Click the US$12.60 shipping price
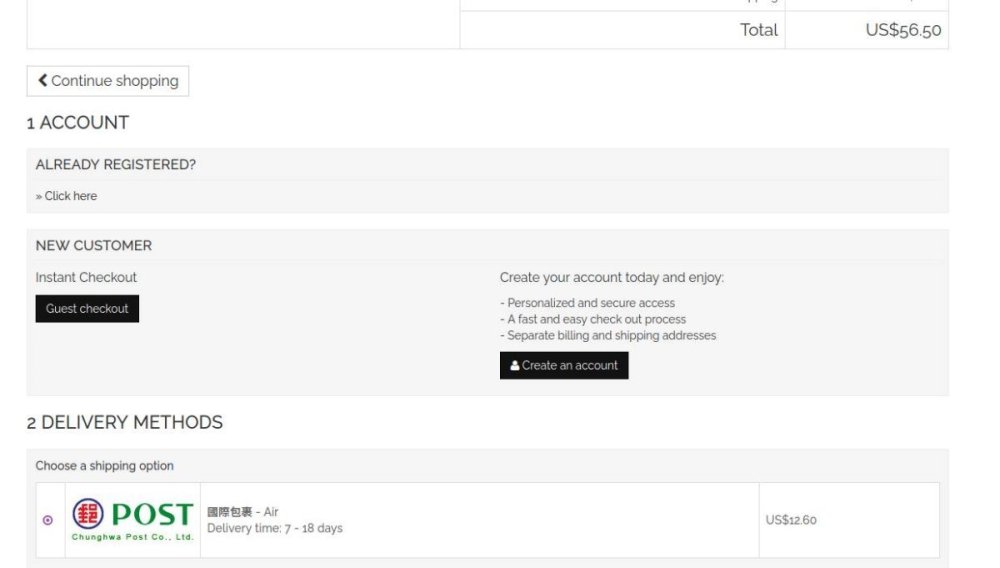Screen dimensions: 1000x568 791,520
